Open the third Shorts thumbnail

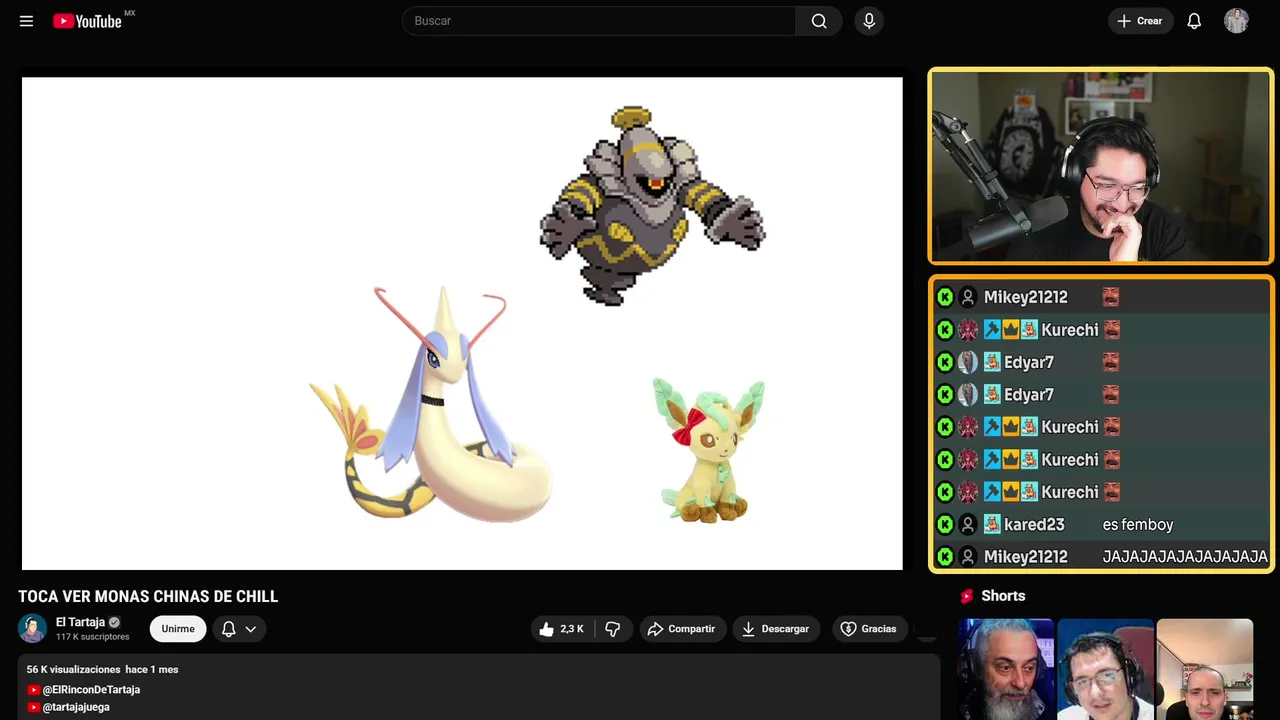[1204, 669]
